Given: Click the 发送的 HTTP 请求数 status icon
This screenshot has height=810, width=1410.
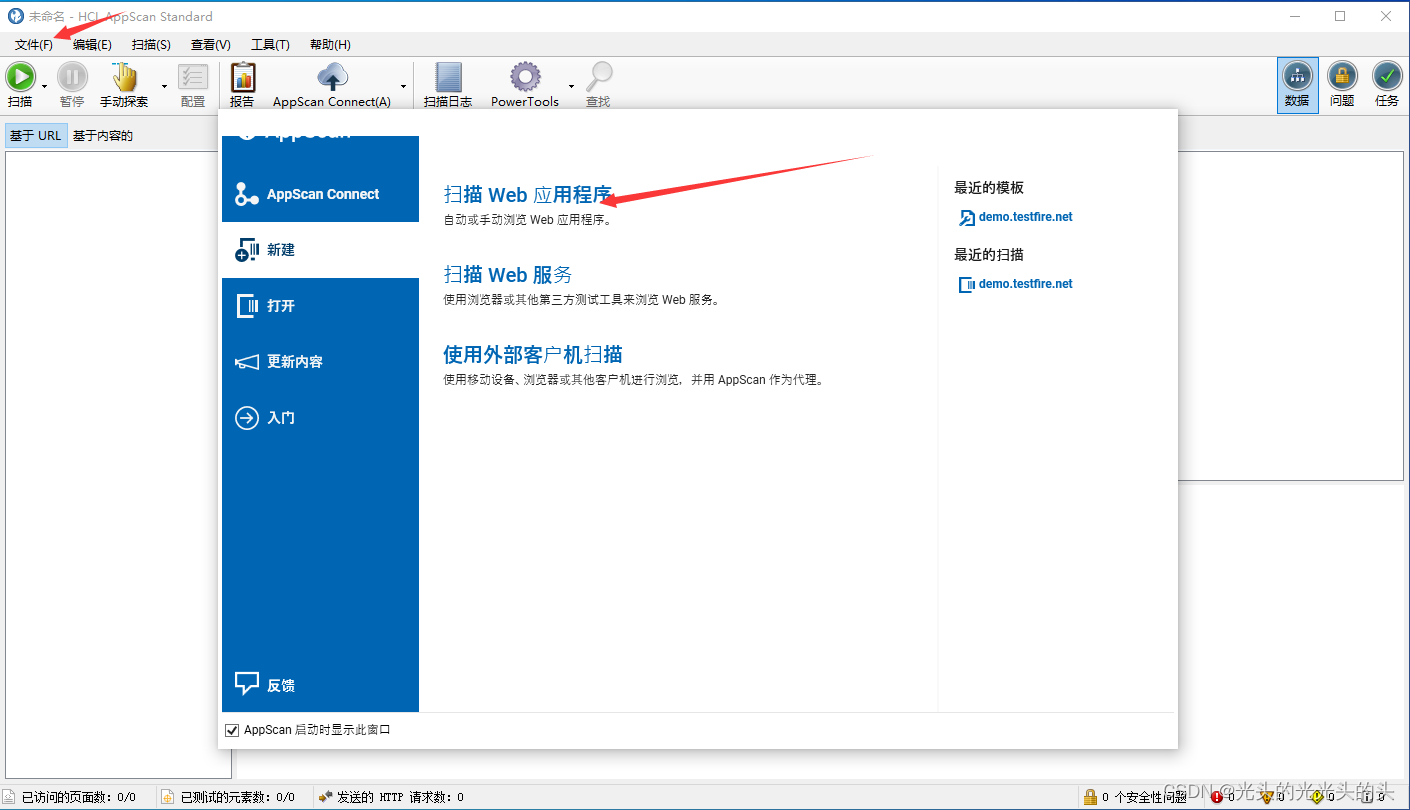Looking at the screenshot, I should [325, 797].
